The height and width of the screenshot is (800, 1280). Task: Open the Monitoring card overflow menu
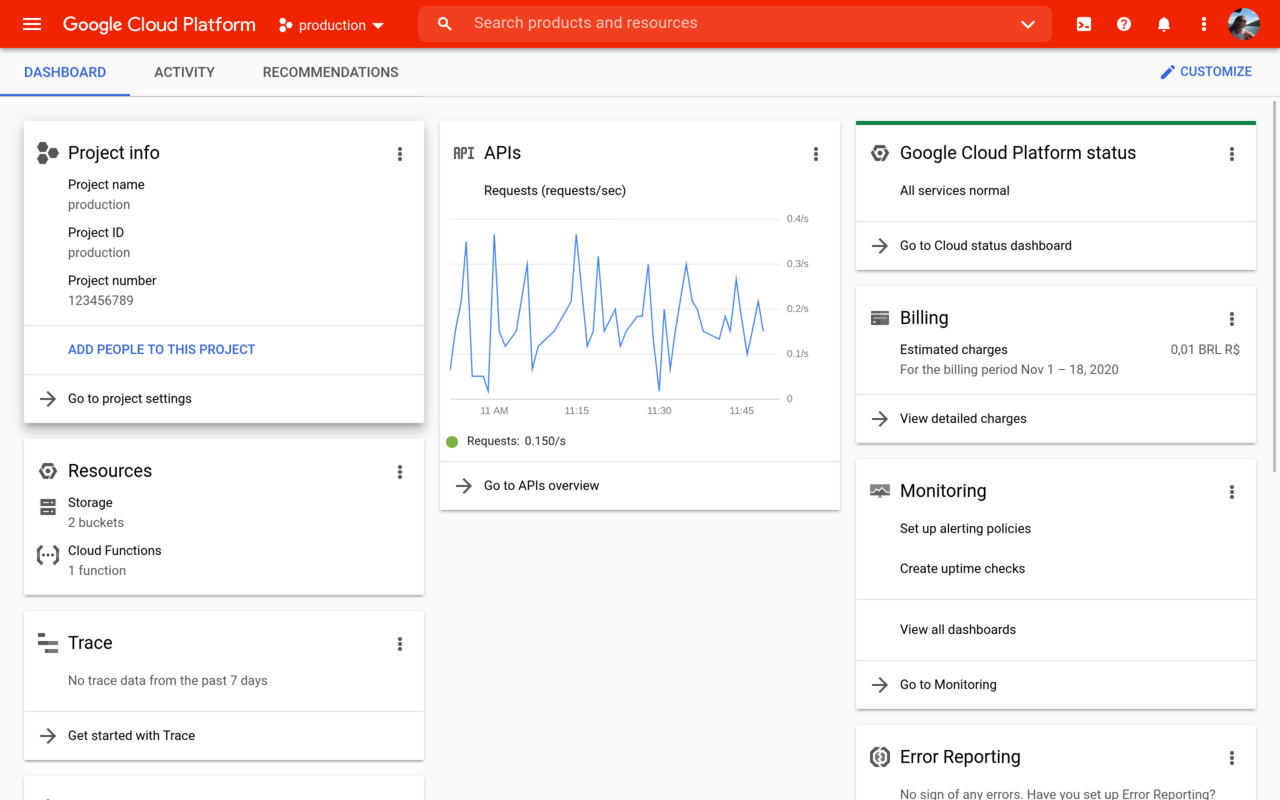[1231, 492]
